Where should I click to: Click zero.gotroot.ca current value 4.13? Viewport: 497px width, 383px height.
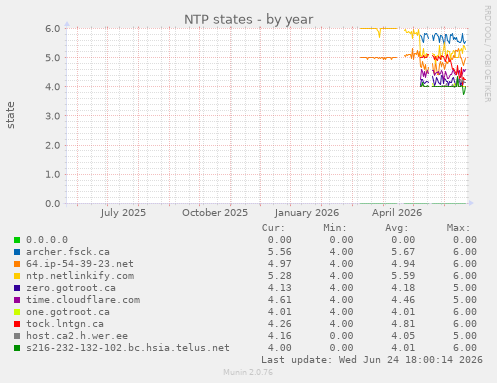click(x=280, y=288)
